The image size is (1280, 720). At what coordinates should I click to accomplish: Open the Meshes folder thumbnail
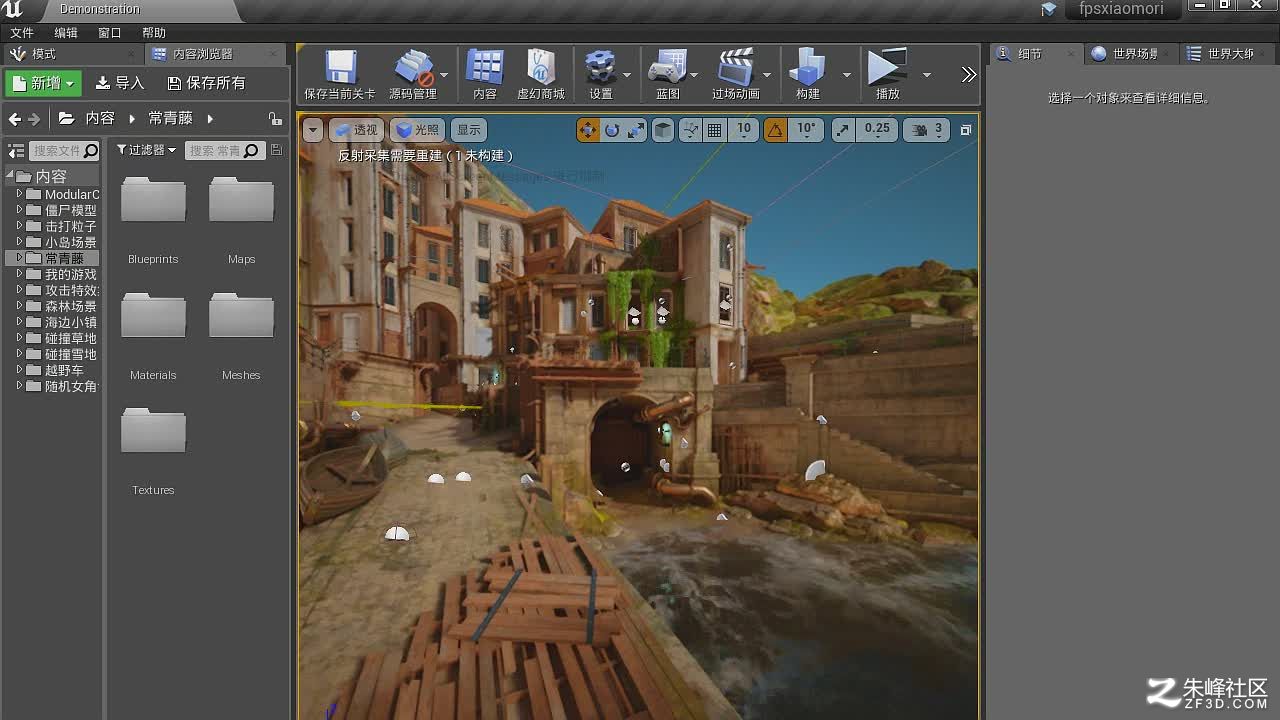coord(241,315)
